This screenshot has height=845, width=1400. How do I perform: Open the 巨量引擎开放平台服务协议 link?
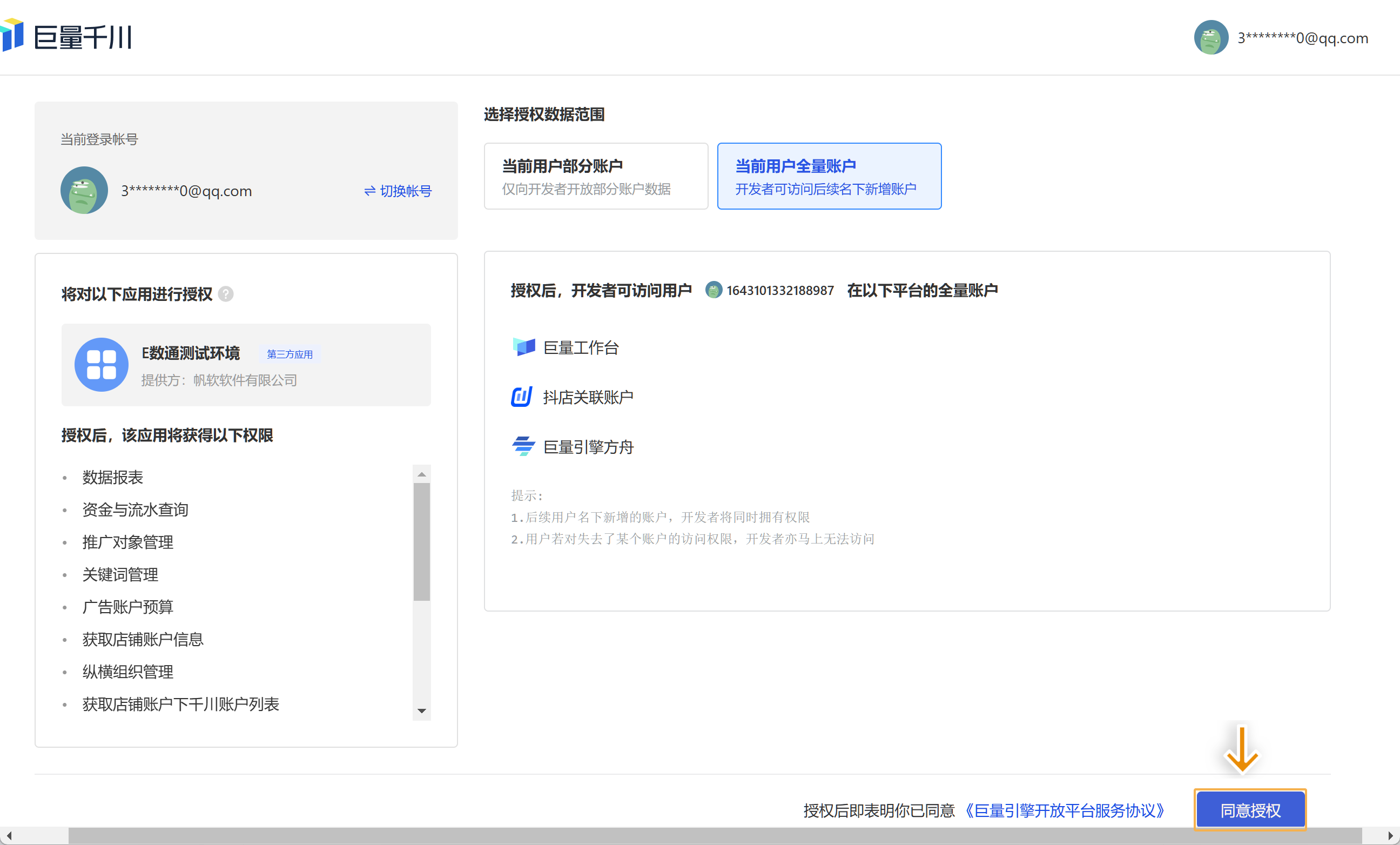click(1064, 810)
